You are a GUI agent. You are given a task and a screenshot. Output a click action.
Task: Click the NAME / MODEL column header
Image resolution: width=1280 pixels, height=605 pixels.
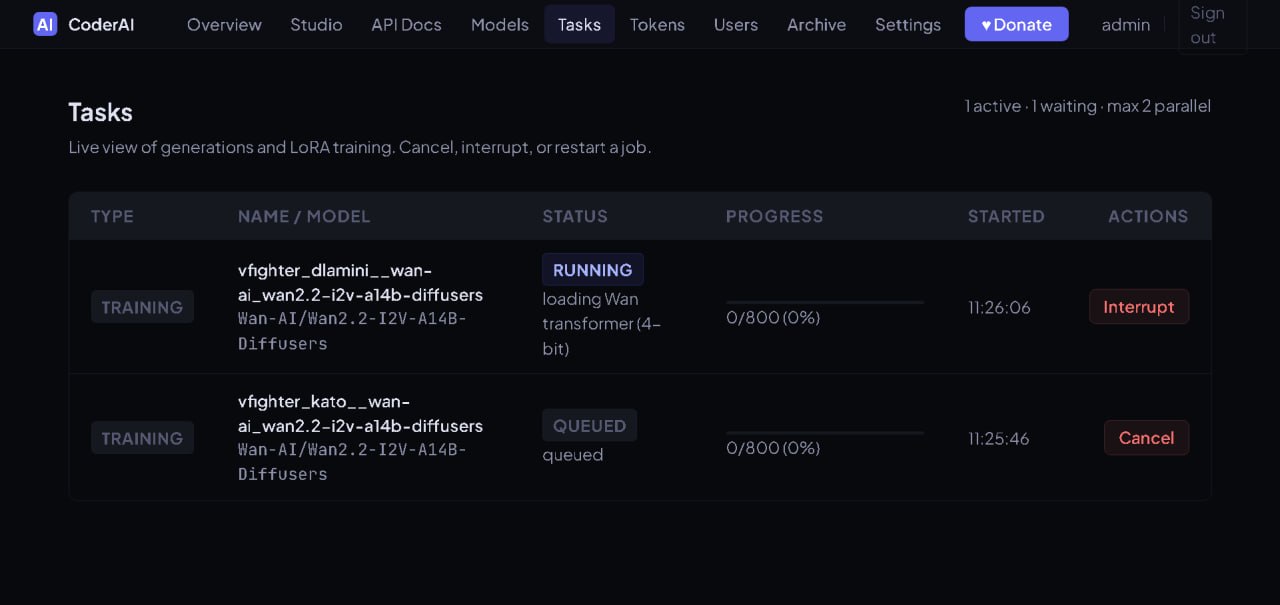(x=304, y=216)
